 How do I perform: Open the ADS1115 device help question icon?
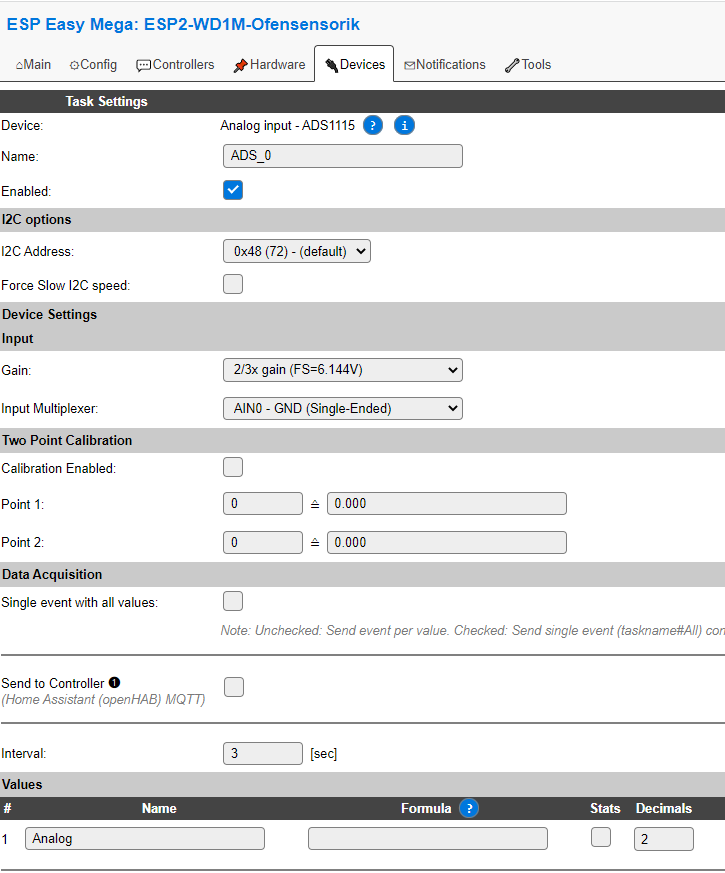(x=373, y=125)
